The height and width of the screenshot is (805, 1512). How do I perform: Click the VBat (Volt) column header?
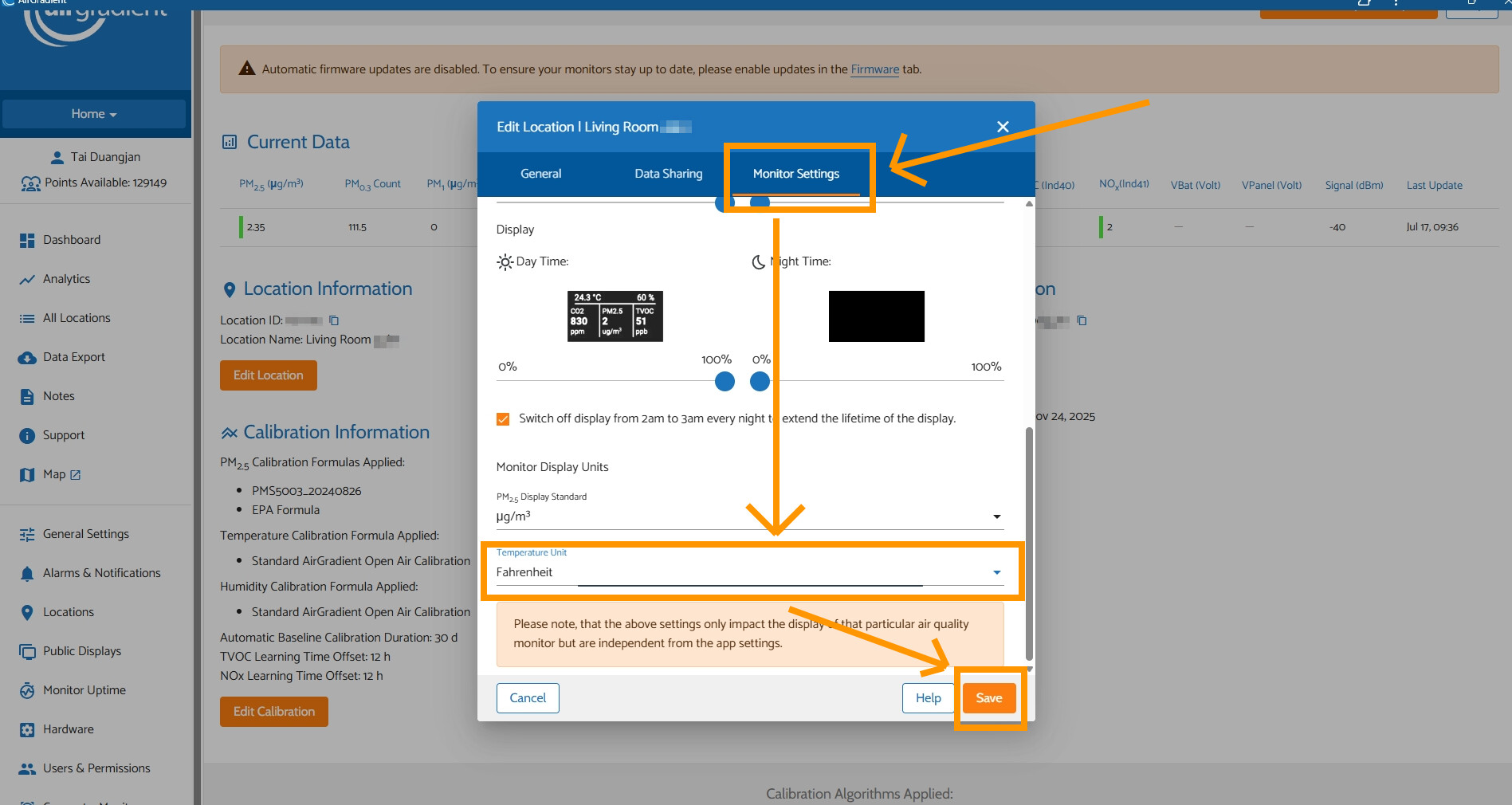coord(1196,186)
